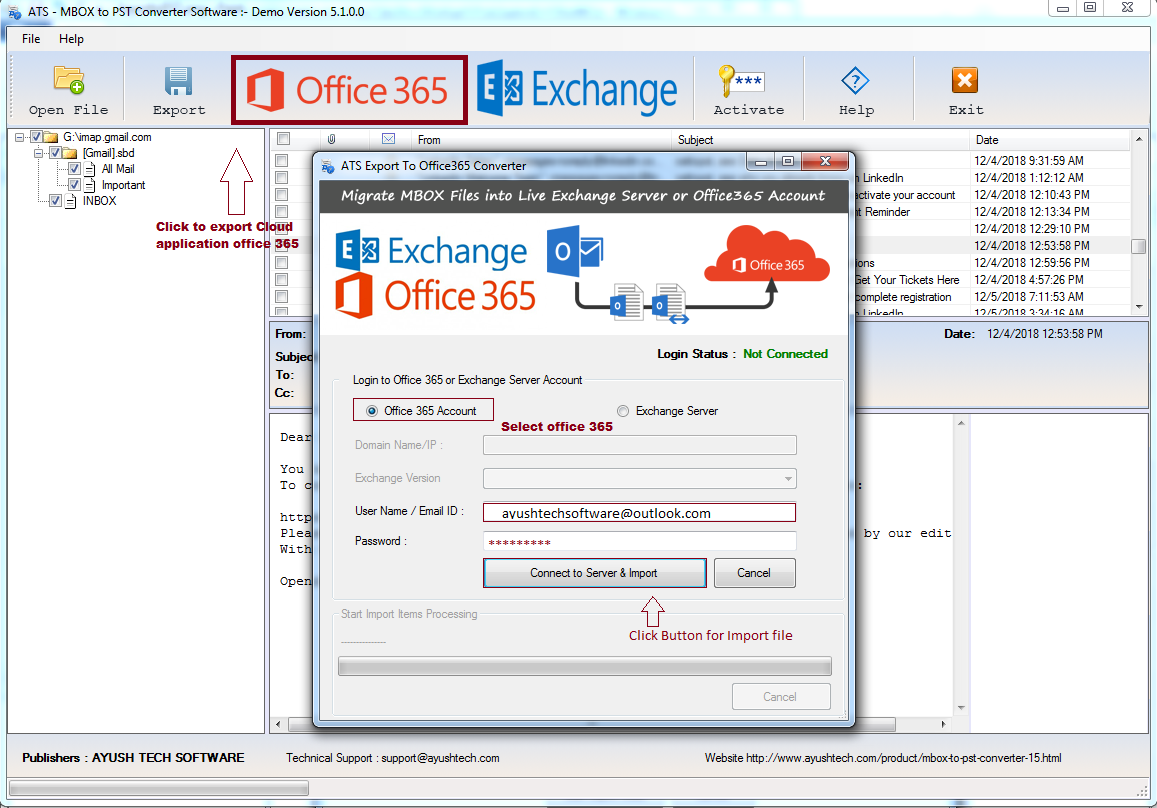Image resolution: width=1157 pixels, height=808 pixels.
Task: Click the User Name / Email ID field
Action: click(640, 513)
